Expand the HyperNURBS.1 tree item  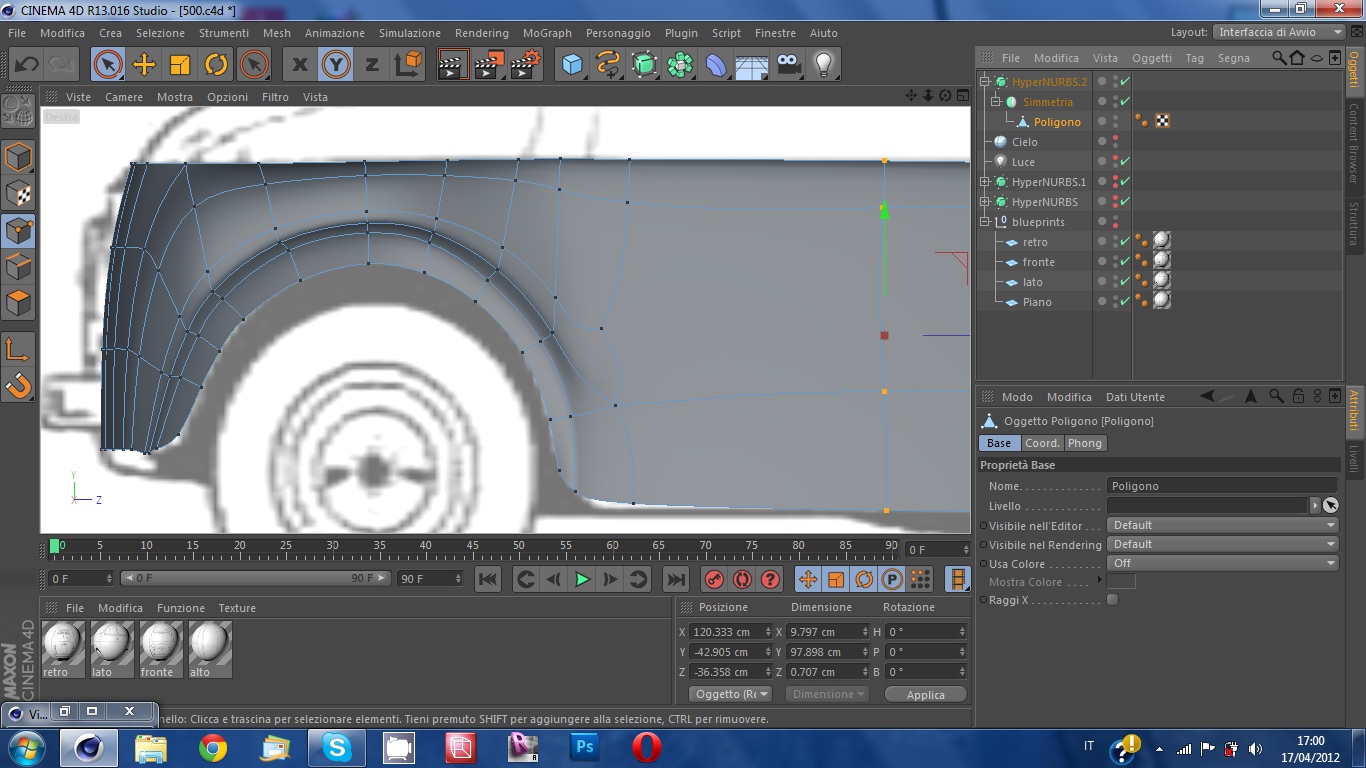[x=985, y=182]
